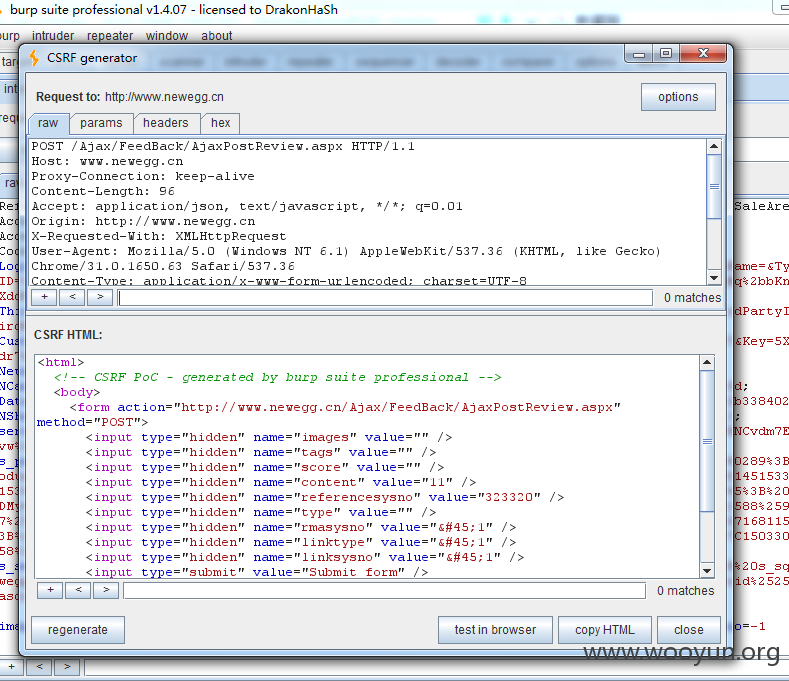Screen dimensions: 789x681
Task: Click the submit input 'Submit form' line
Action: pyautogui.click(x=257, y=572)
